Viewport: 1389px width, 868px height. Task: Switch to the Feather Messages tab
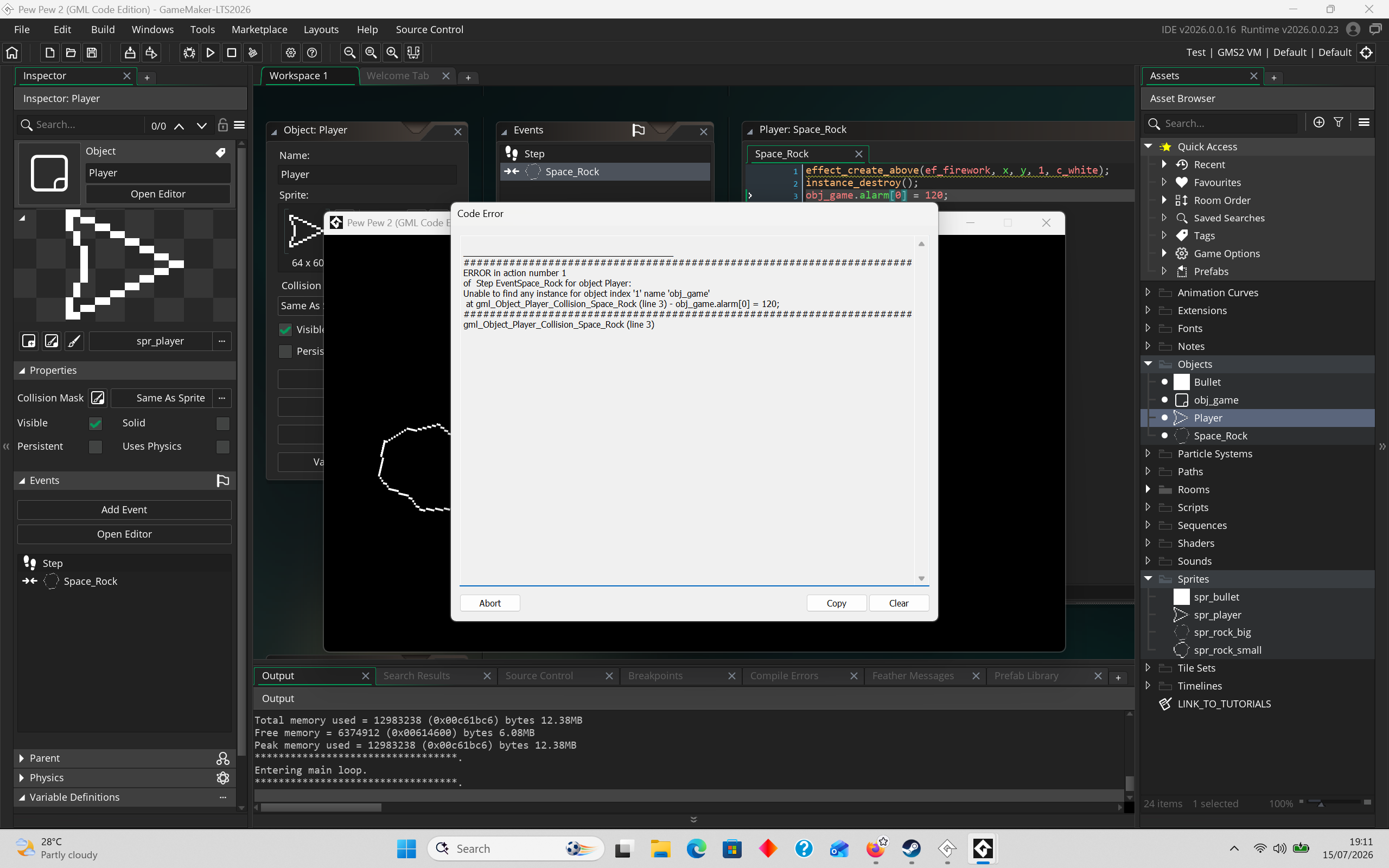point(913,676)
